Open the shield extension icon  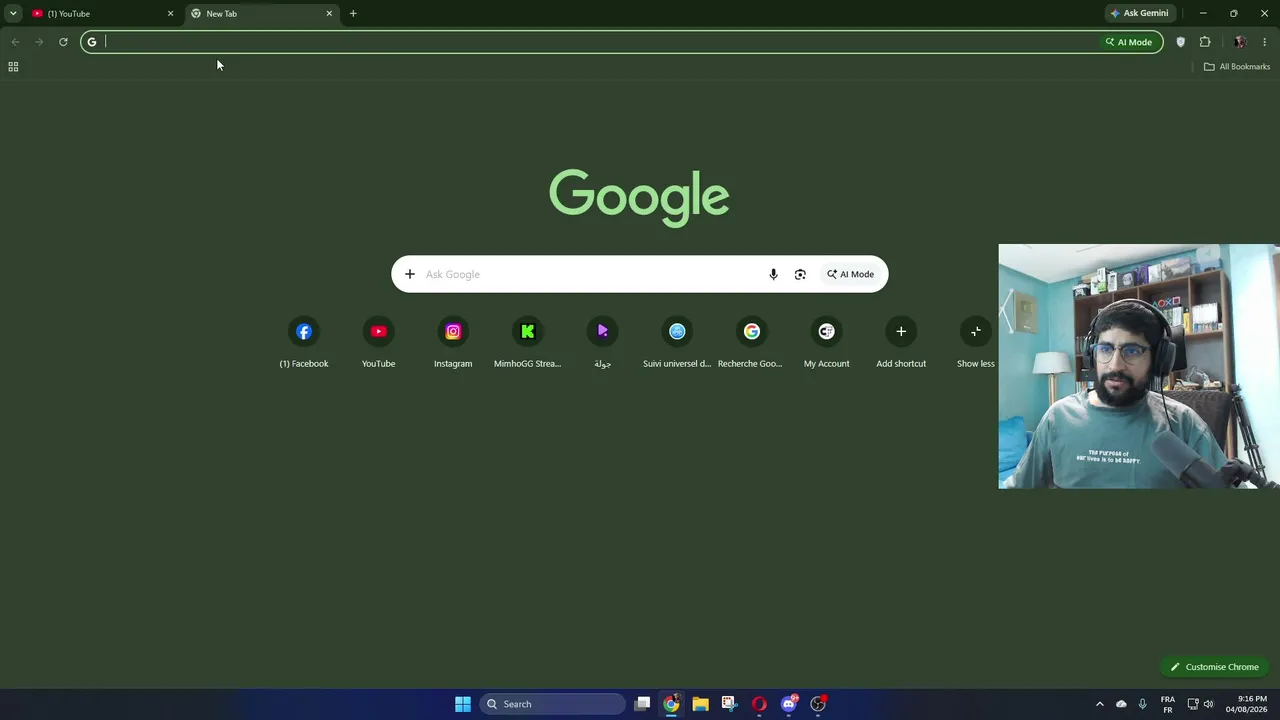(1180, 42)
